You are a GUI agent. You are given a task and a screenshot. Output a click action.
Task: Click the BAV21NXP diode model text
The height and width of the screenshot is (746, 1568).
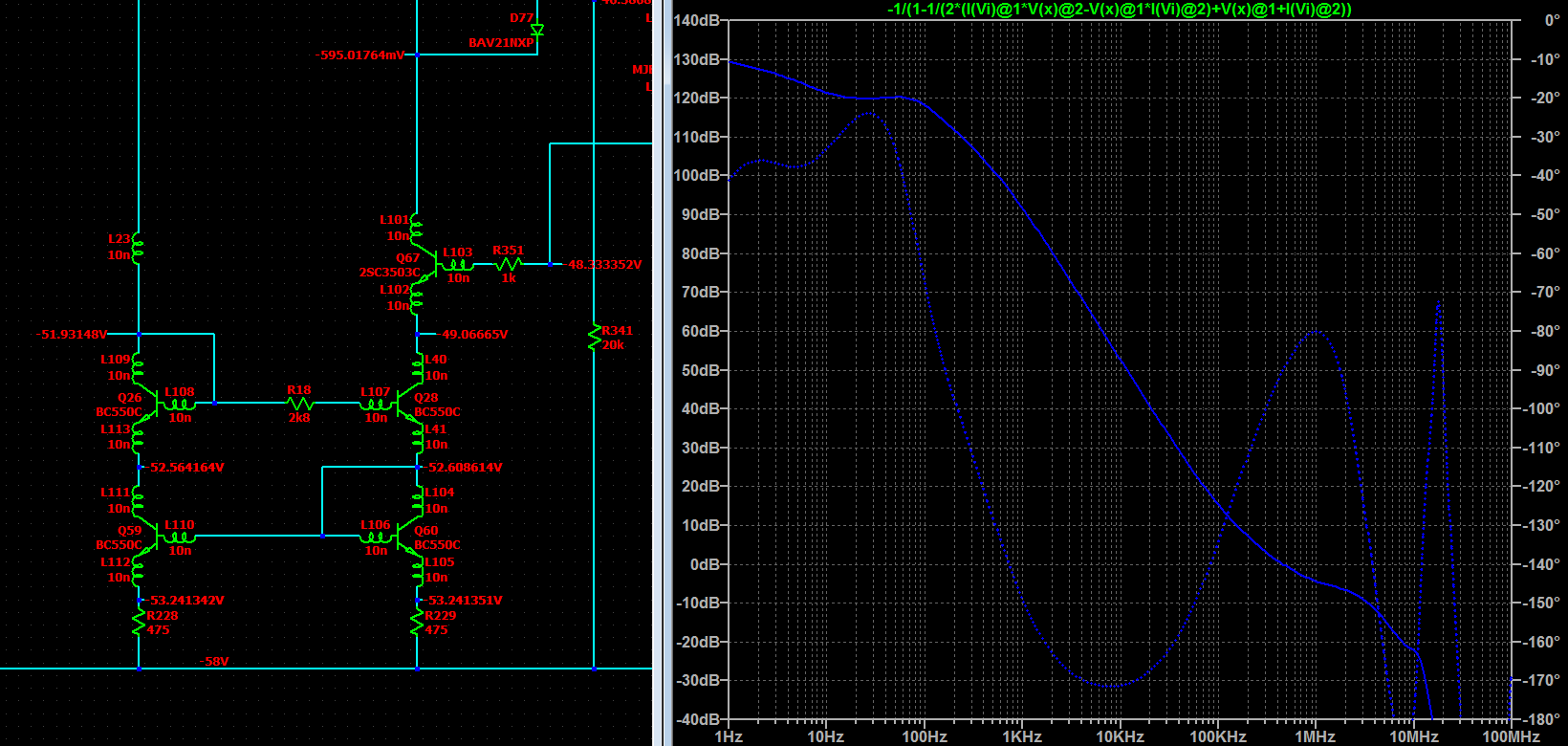tap(501, 43)
